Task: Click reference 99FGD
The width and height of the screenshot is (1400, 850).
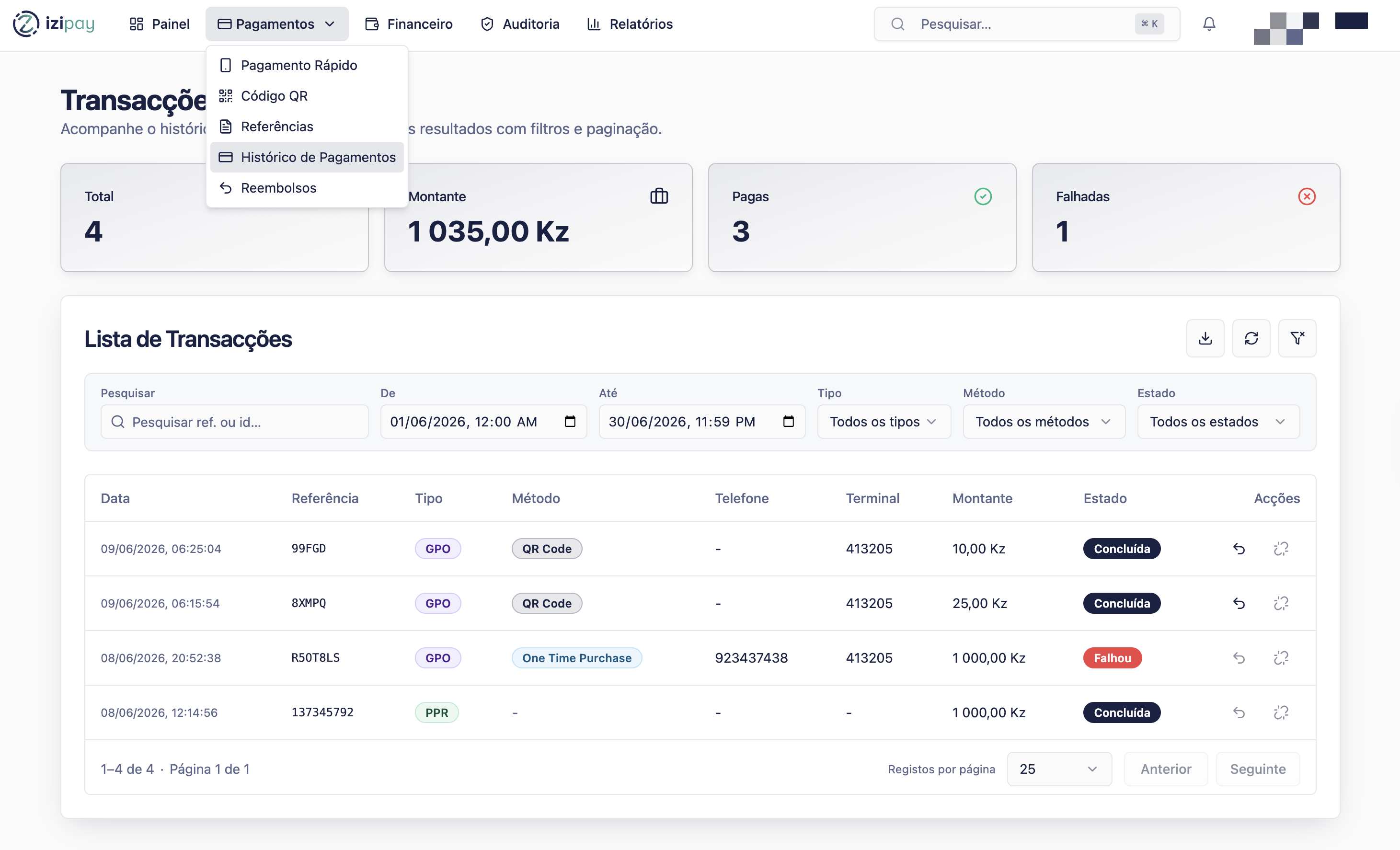Action: click(309, 549)
